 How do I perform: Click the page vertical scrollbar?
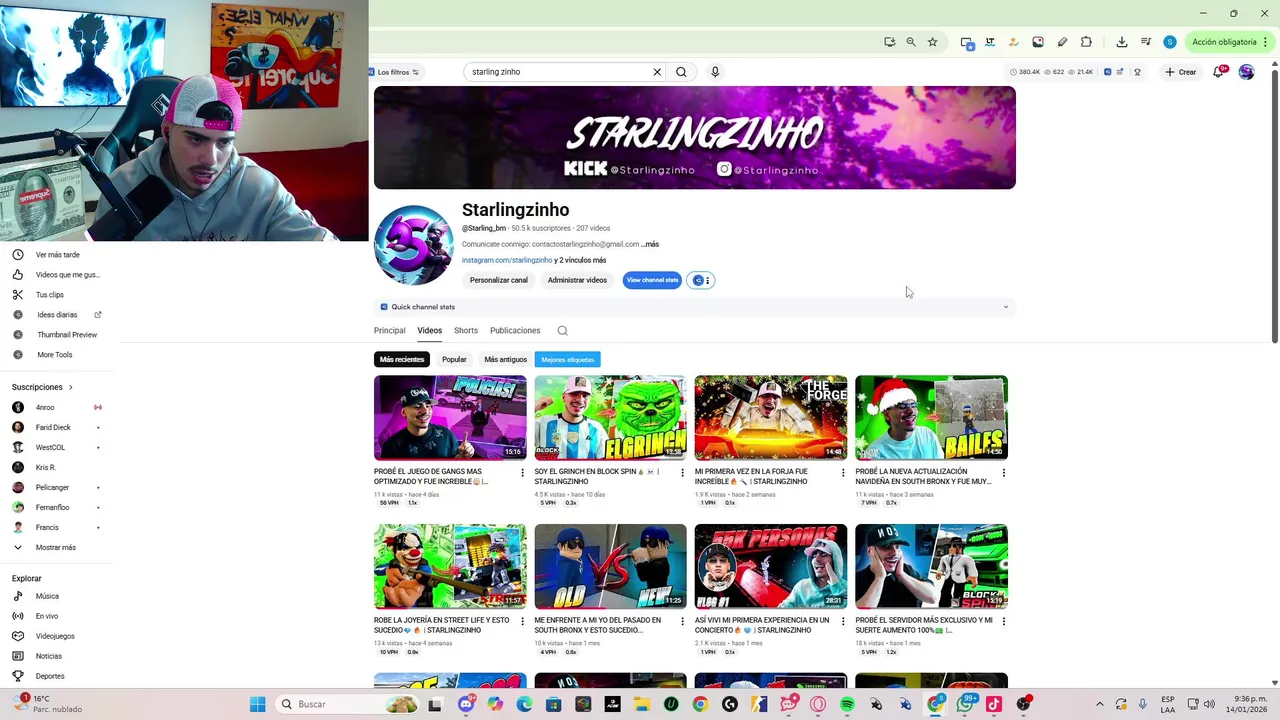1274,205
